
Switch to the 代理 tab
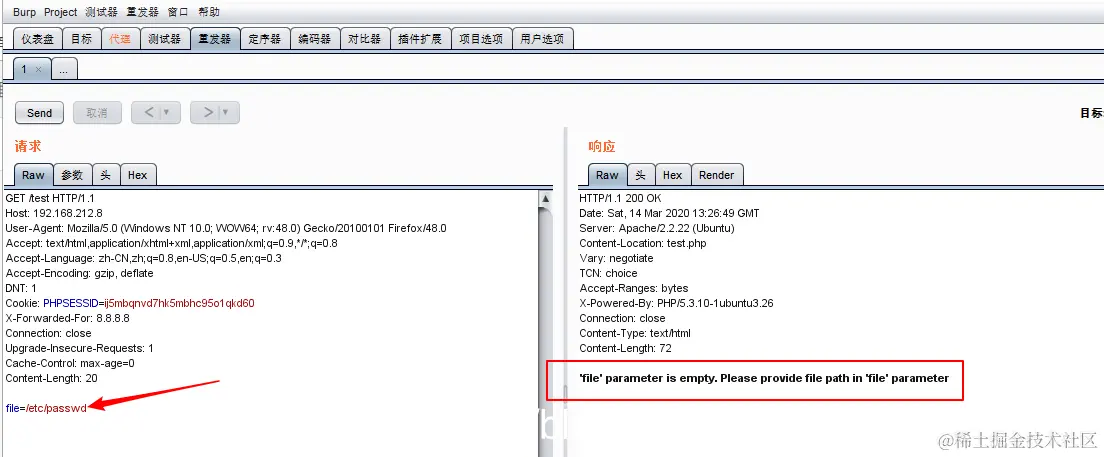[x=120, y=39]
